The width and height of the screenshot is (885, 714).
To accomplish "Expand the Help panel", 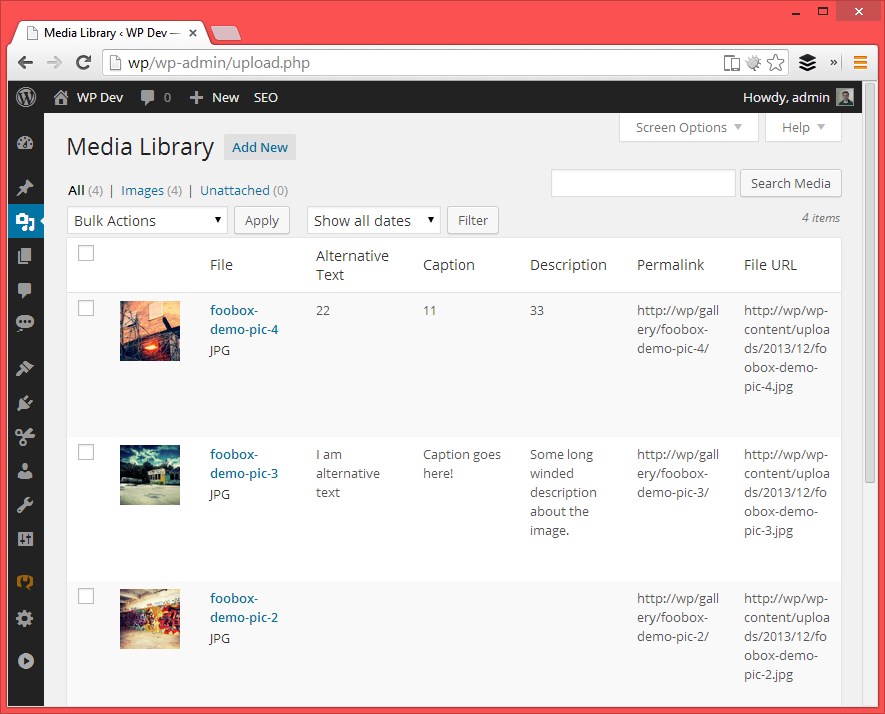I will [x=803, y=128].
